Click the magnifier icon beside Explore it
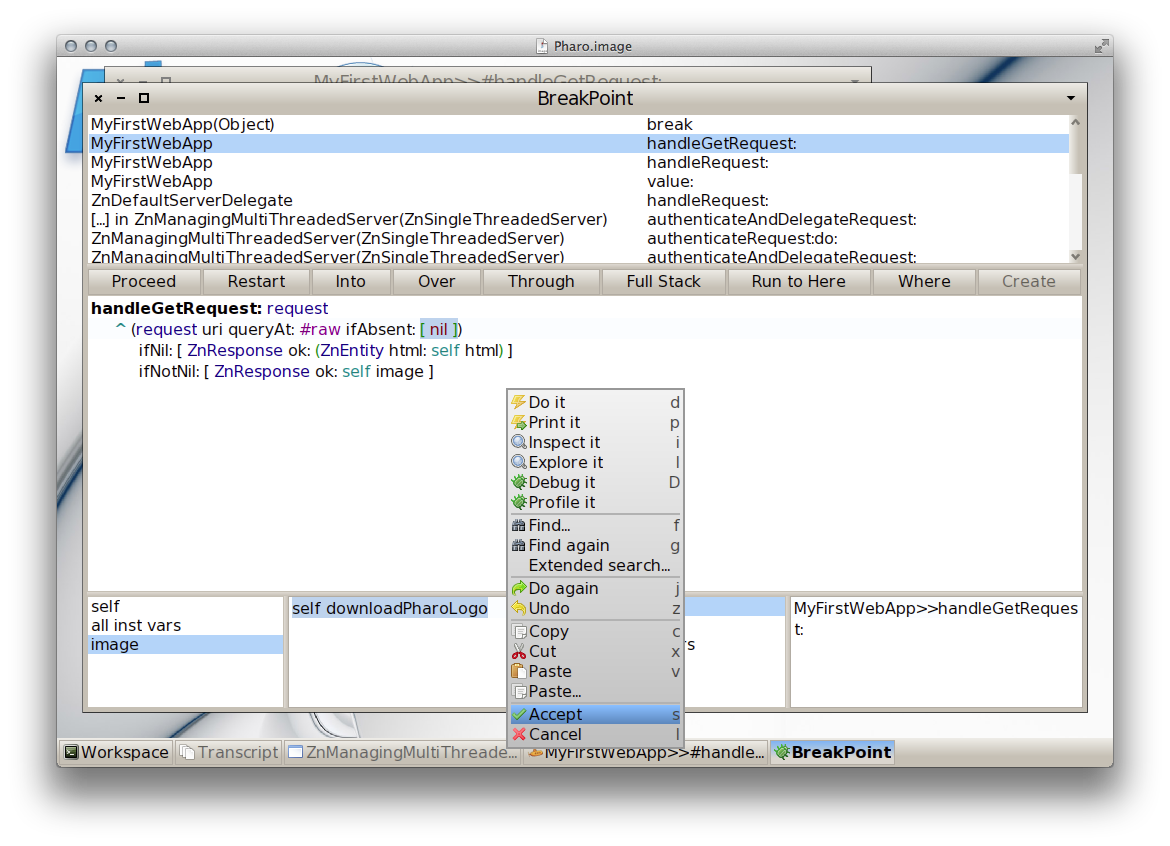This screenshot has height=846, width=1170. pos(519,463)
